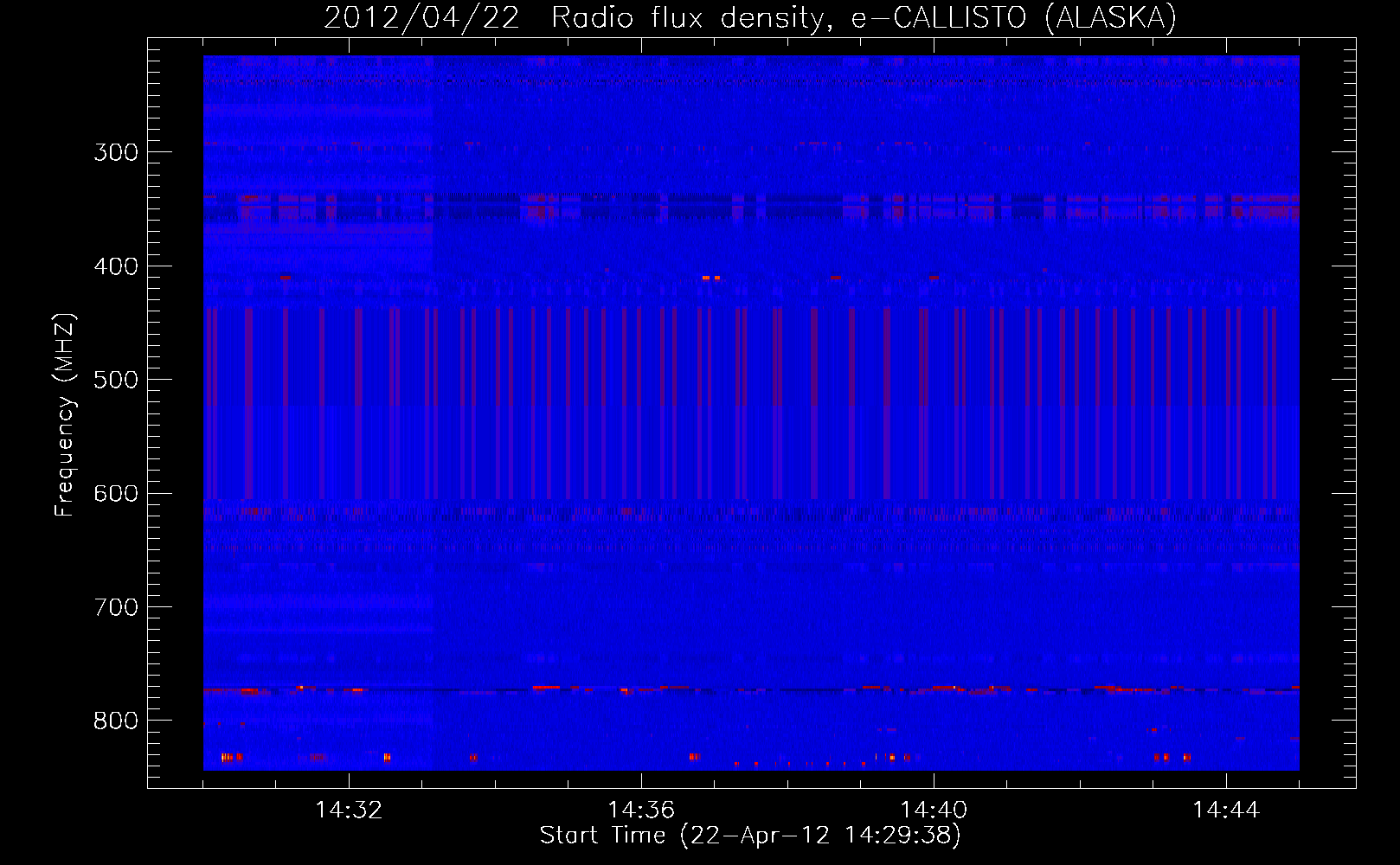The height and width of the screenshot is (865, 1400).
Task: Click the Frequency (MHZ) axis title
Action: (65, 415)
